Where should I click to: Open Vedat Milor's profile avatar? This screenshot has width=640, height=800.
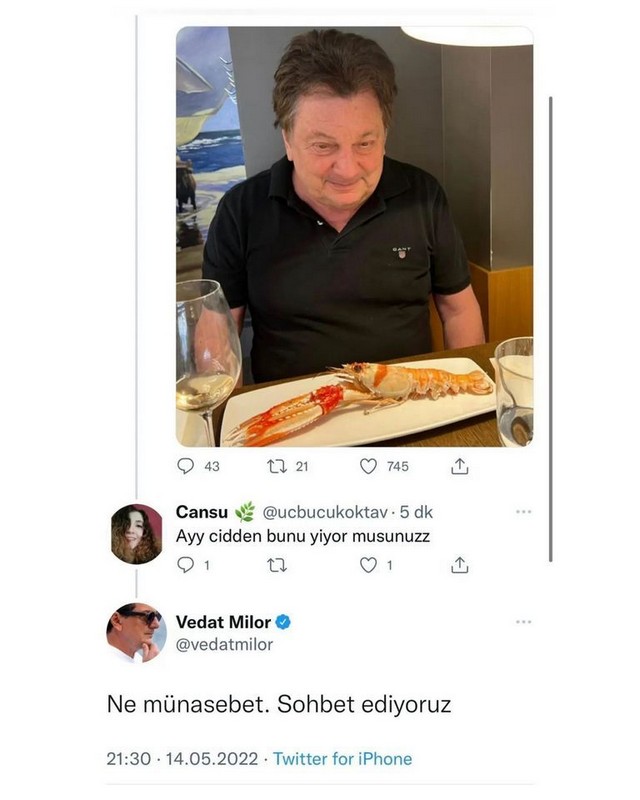tap(136, 633)
